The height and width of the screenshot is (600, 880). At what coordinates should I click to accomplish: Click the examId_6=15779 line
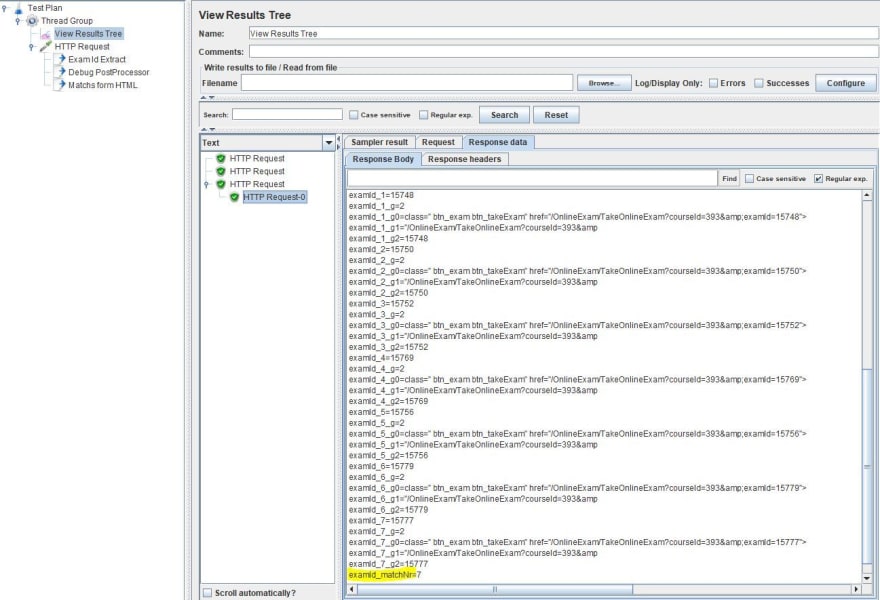pos(381,466)
